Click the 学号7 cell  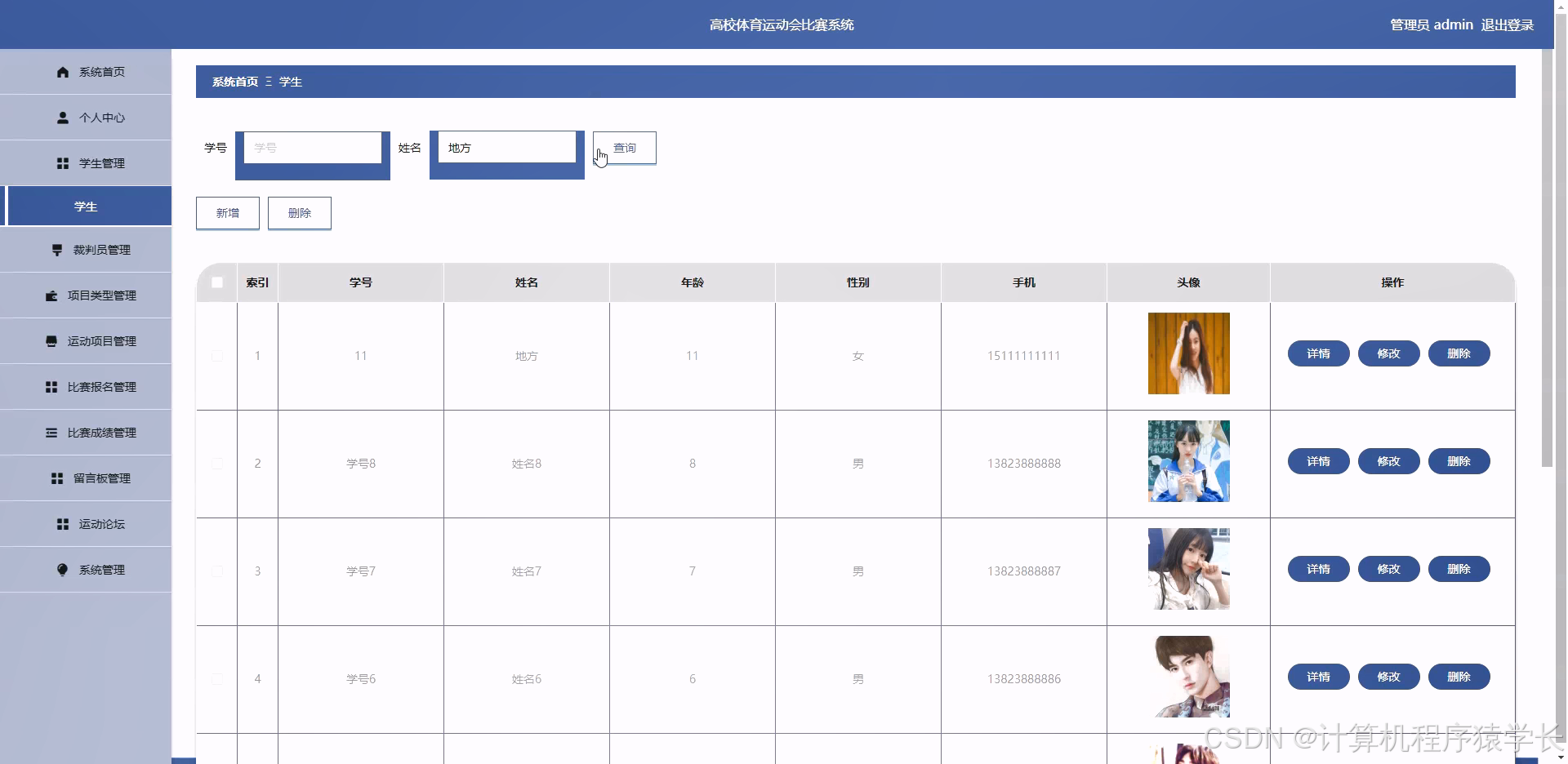click(361, 571)
